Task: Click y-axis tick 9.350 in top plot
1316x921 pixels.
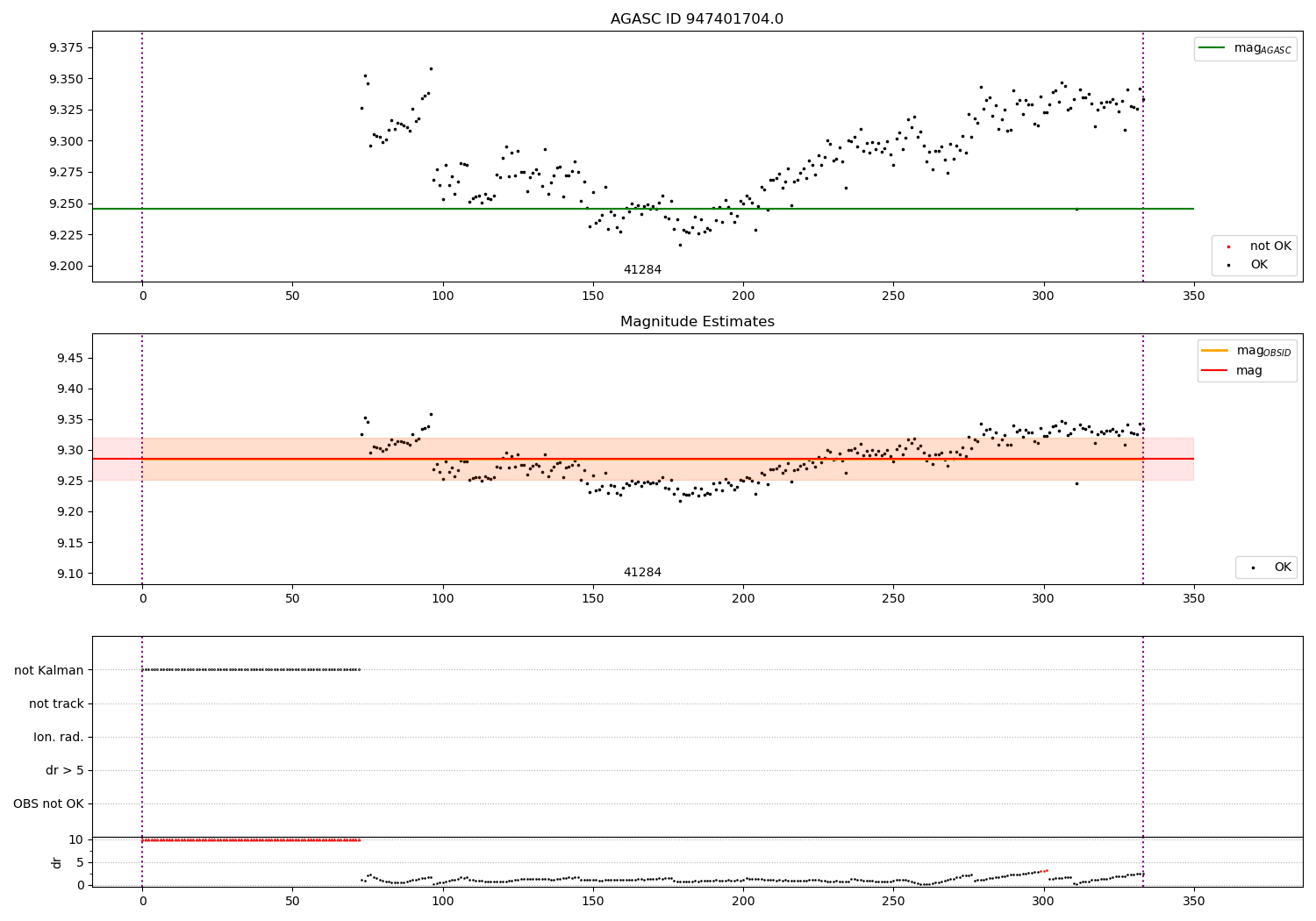Action: (x=67, y=79)
